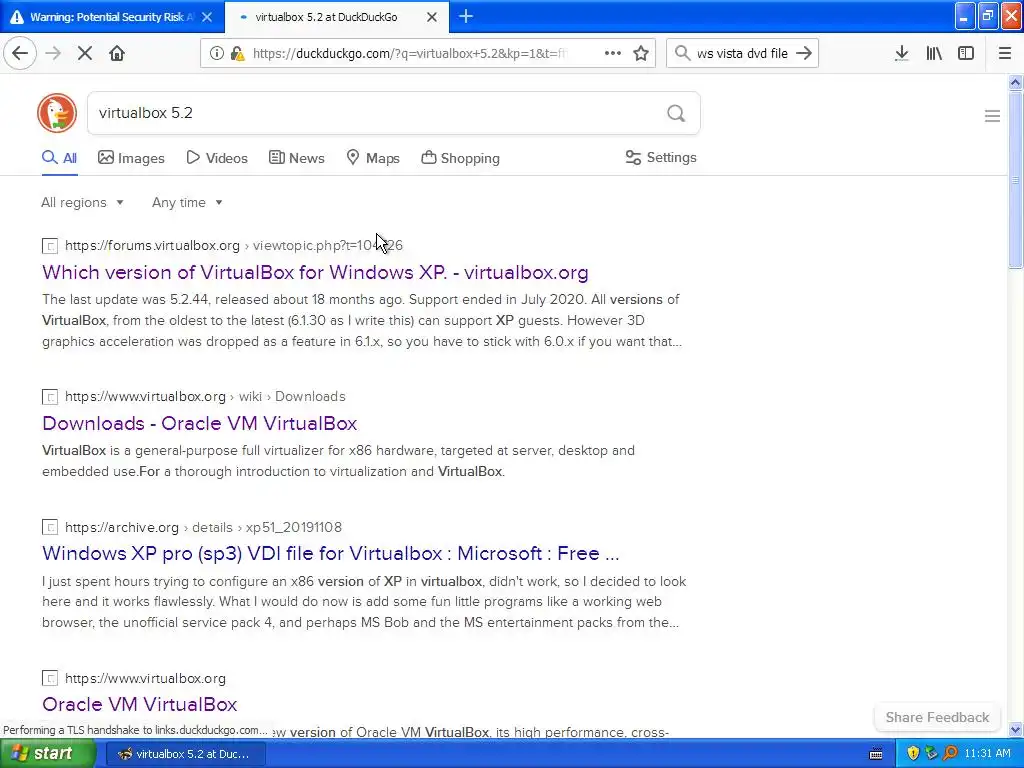Switch to the News tab

[296, 158]
